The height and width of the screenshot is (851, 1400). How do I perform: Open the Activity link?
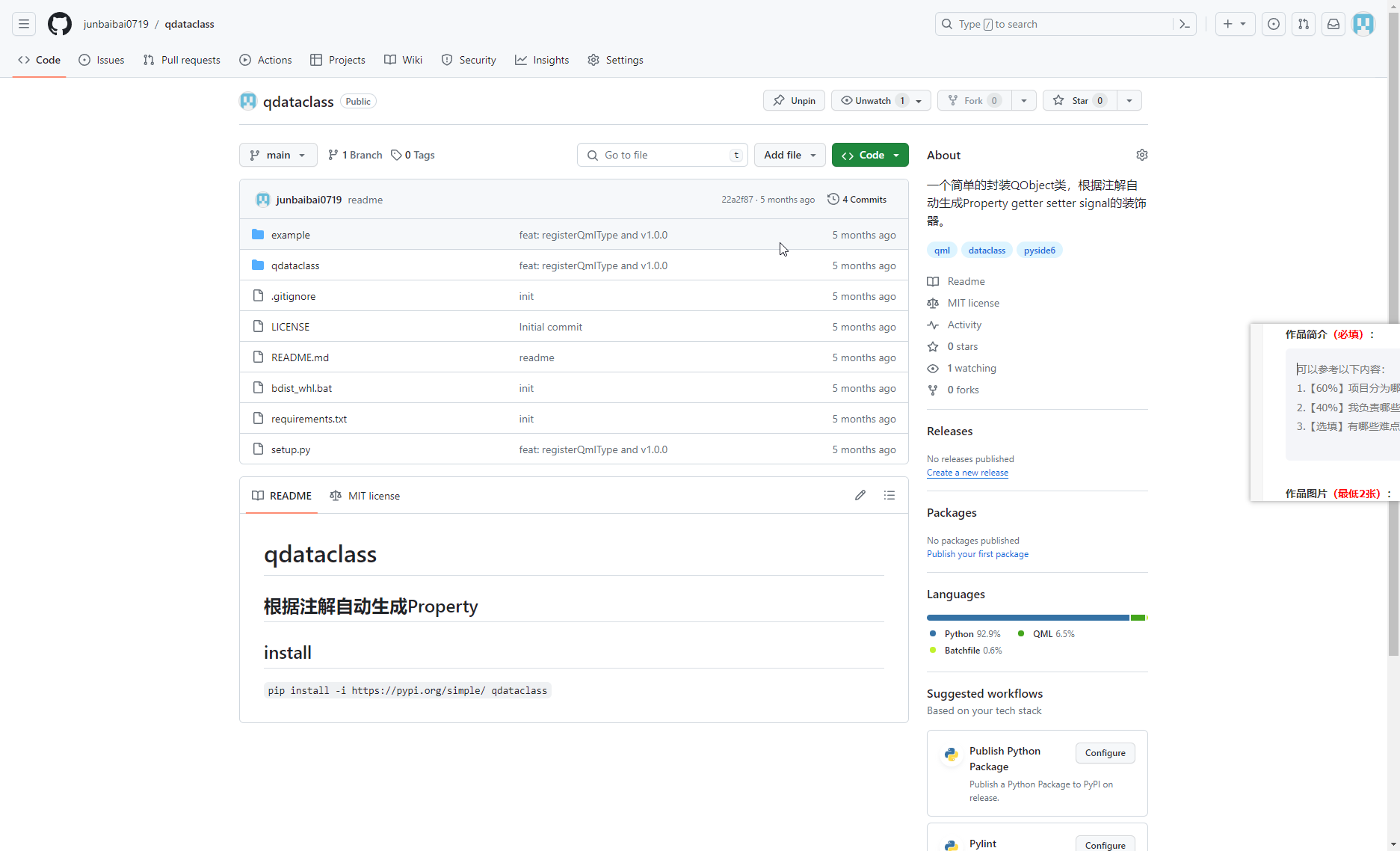(955, 325)
